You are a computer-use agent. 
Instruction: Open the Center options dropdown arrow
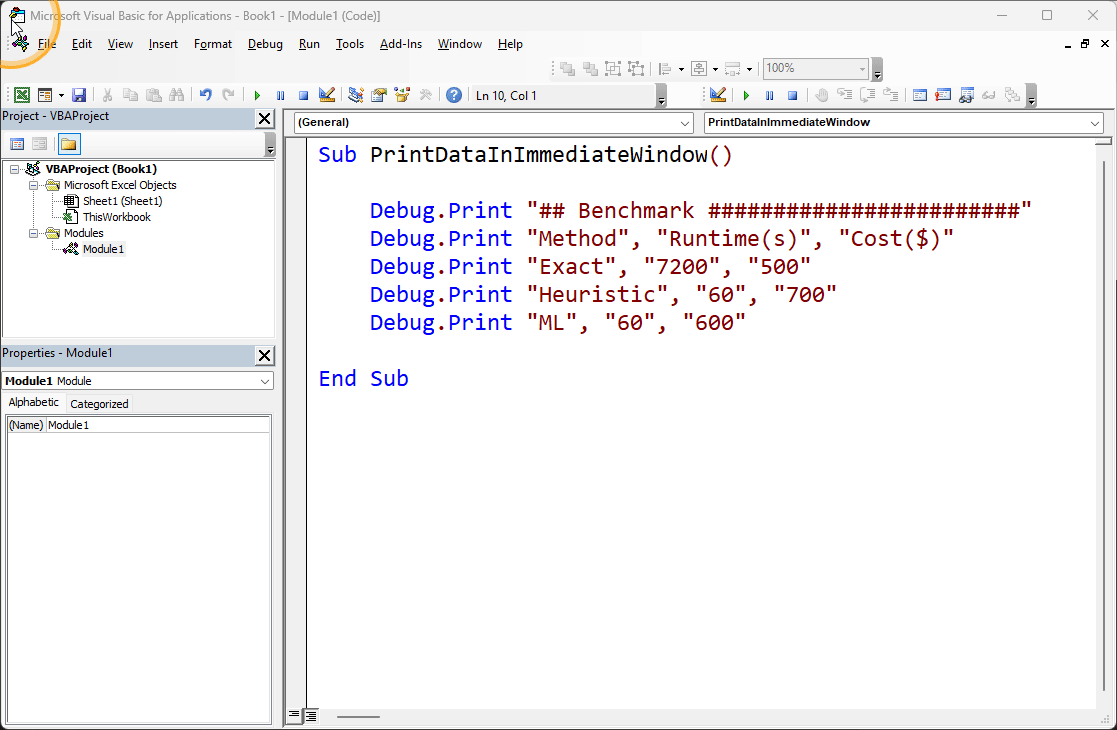click(x=715, y=69)
